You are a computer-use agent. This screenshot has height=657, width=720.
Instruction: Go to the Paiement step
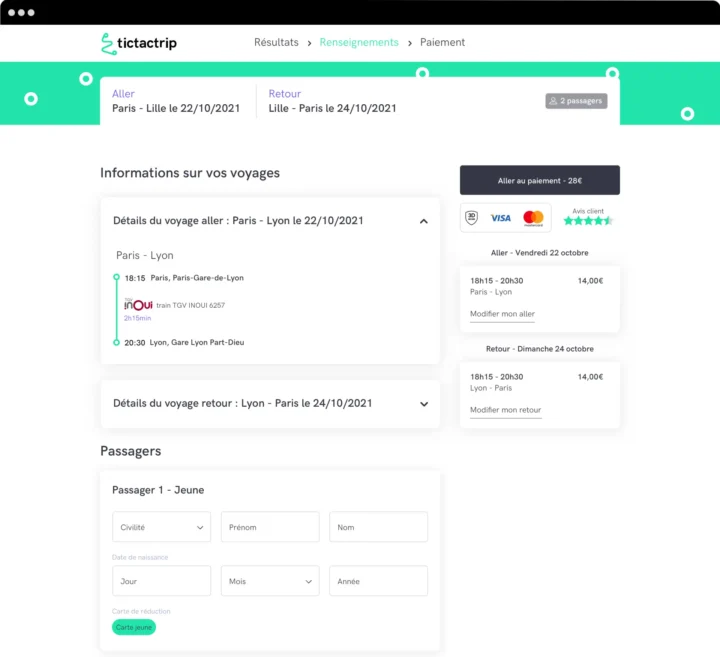[x=442, y=43]
